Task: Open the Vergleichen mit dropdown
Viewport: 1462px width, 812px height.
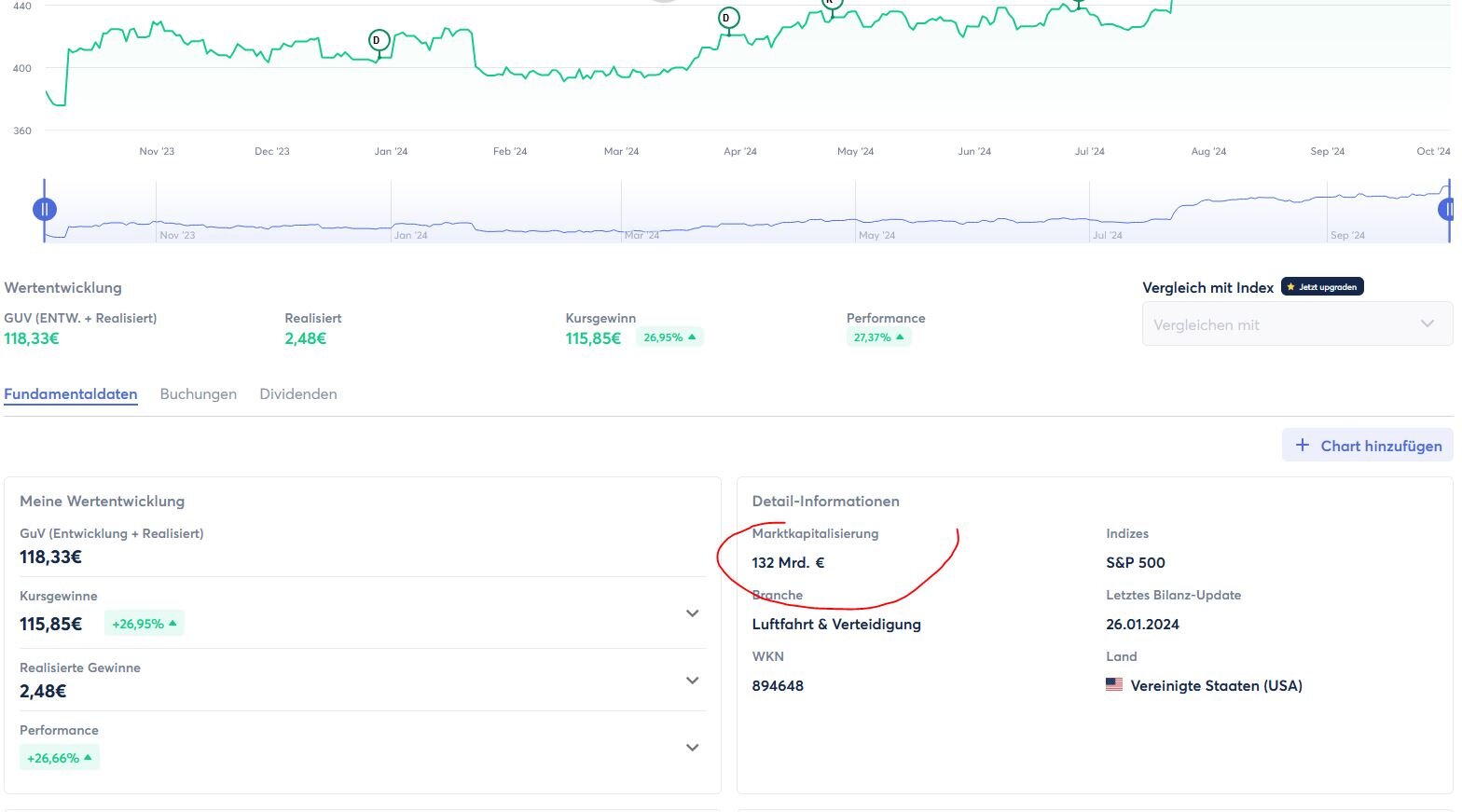Action: [1296, 324]
